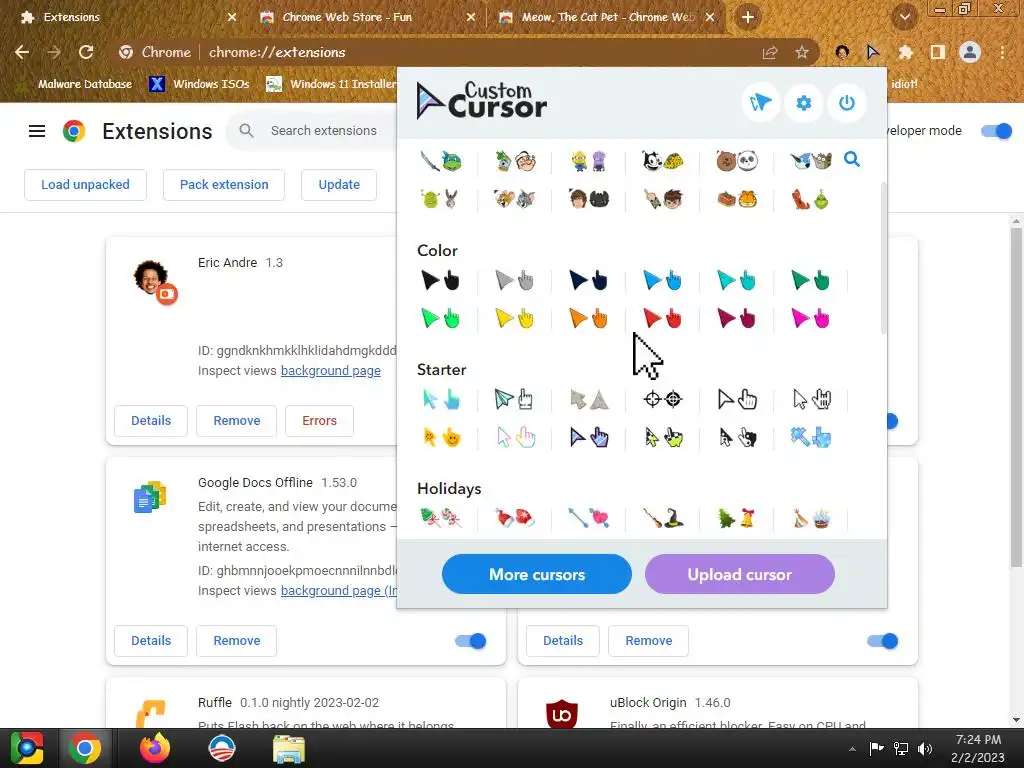1024x768 pixels.
Task: Open the tab search dropdown arrow
Action: click(x=905, y=18)
